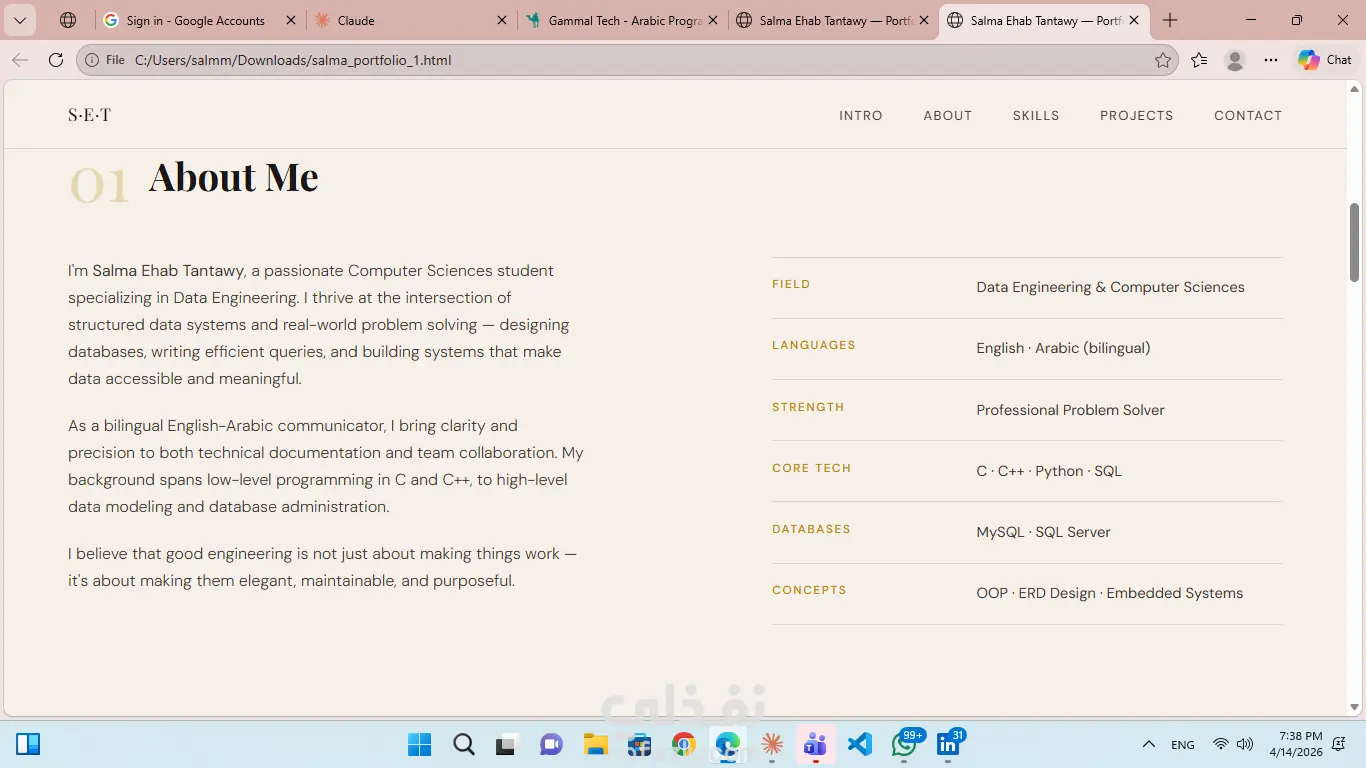
Task: Open Claude app from taskbar
Action: pos(772,744)
